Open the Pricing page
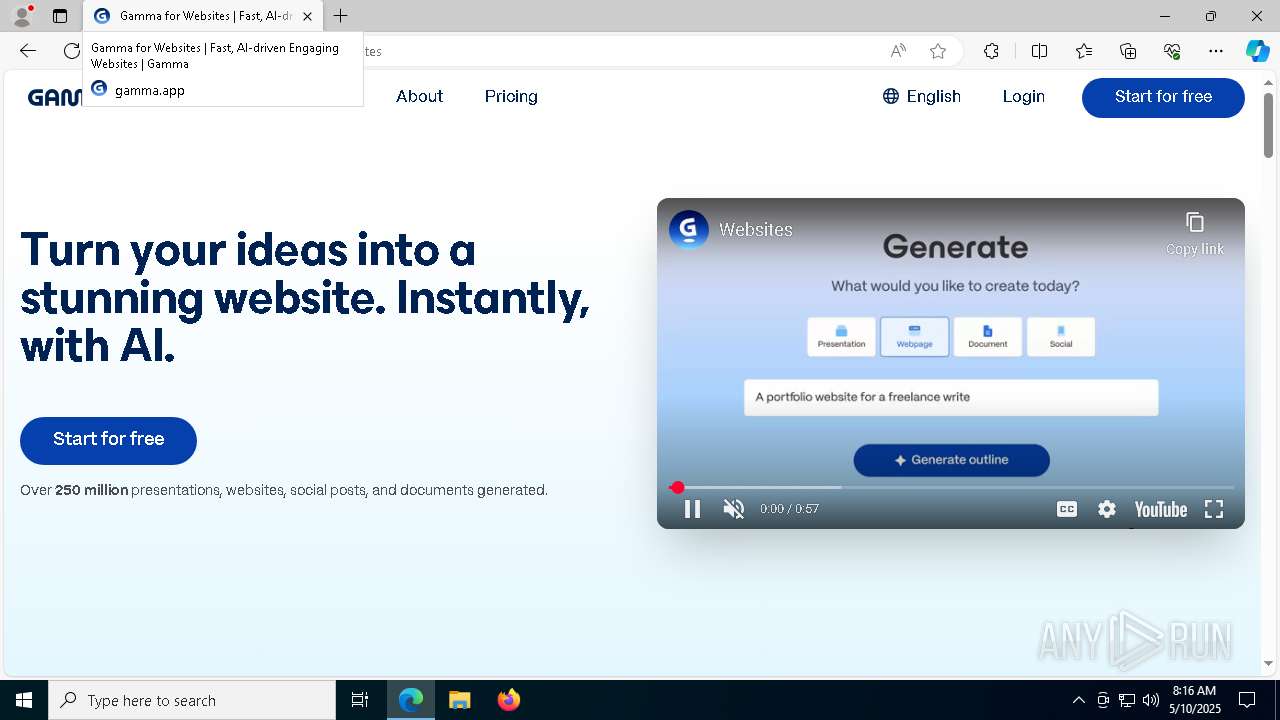Image resolution: width=1280 pixels, height=720 pixels. click(511, 97)
